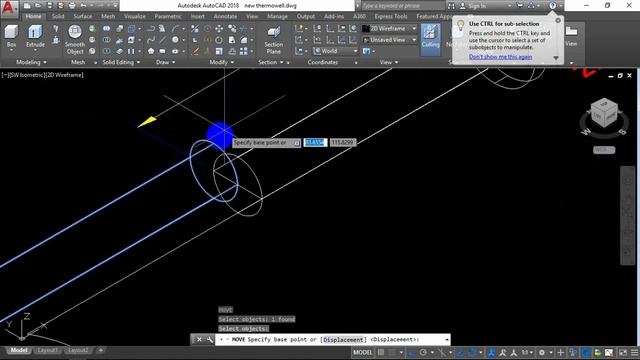
Task: Open the Express Tools ribbon tab
Action: point(391,16)
